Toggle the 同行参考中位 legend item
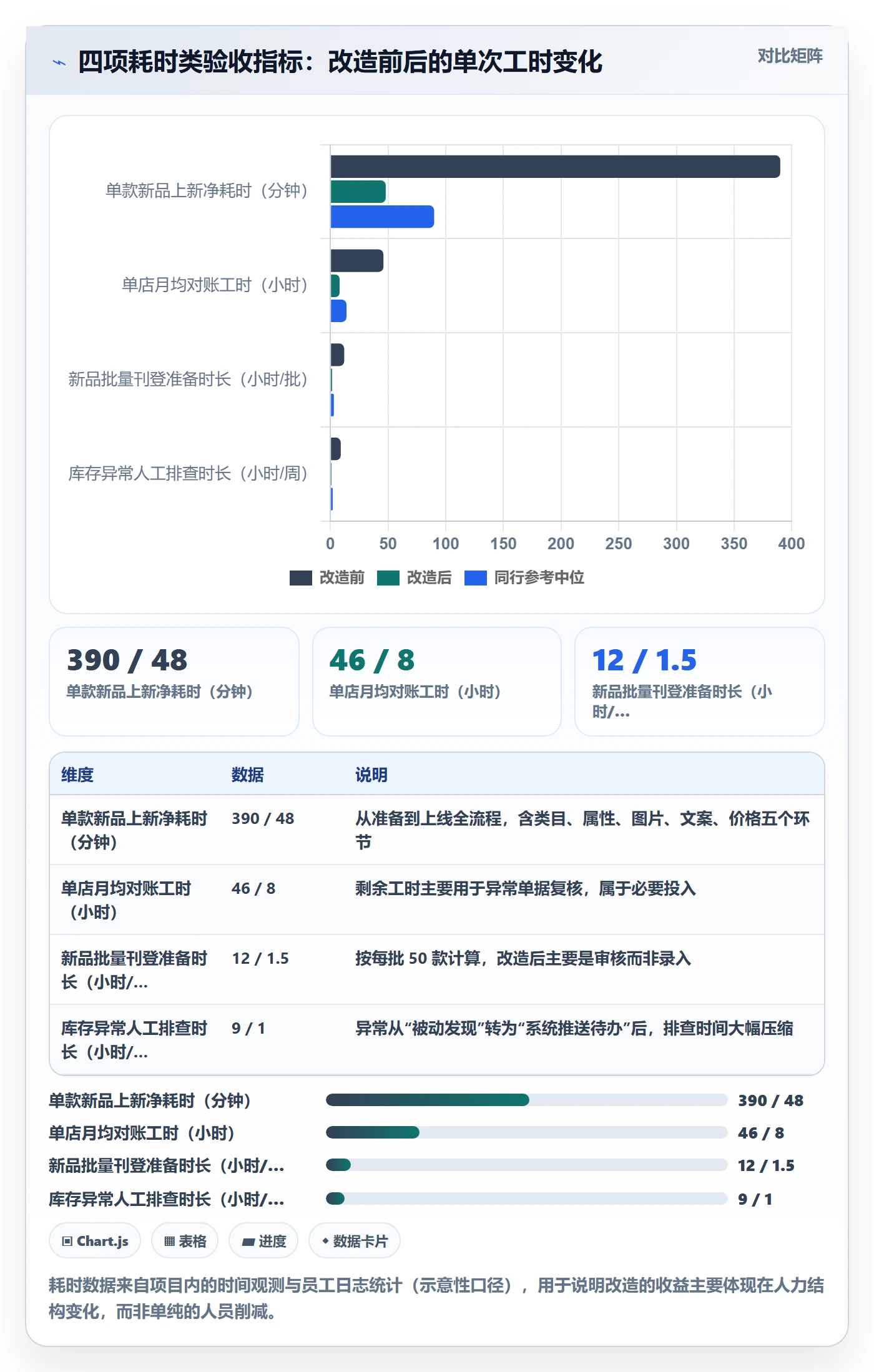The width and height of the screenshot is (874, 1372). [x=524, y=578]
